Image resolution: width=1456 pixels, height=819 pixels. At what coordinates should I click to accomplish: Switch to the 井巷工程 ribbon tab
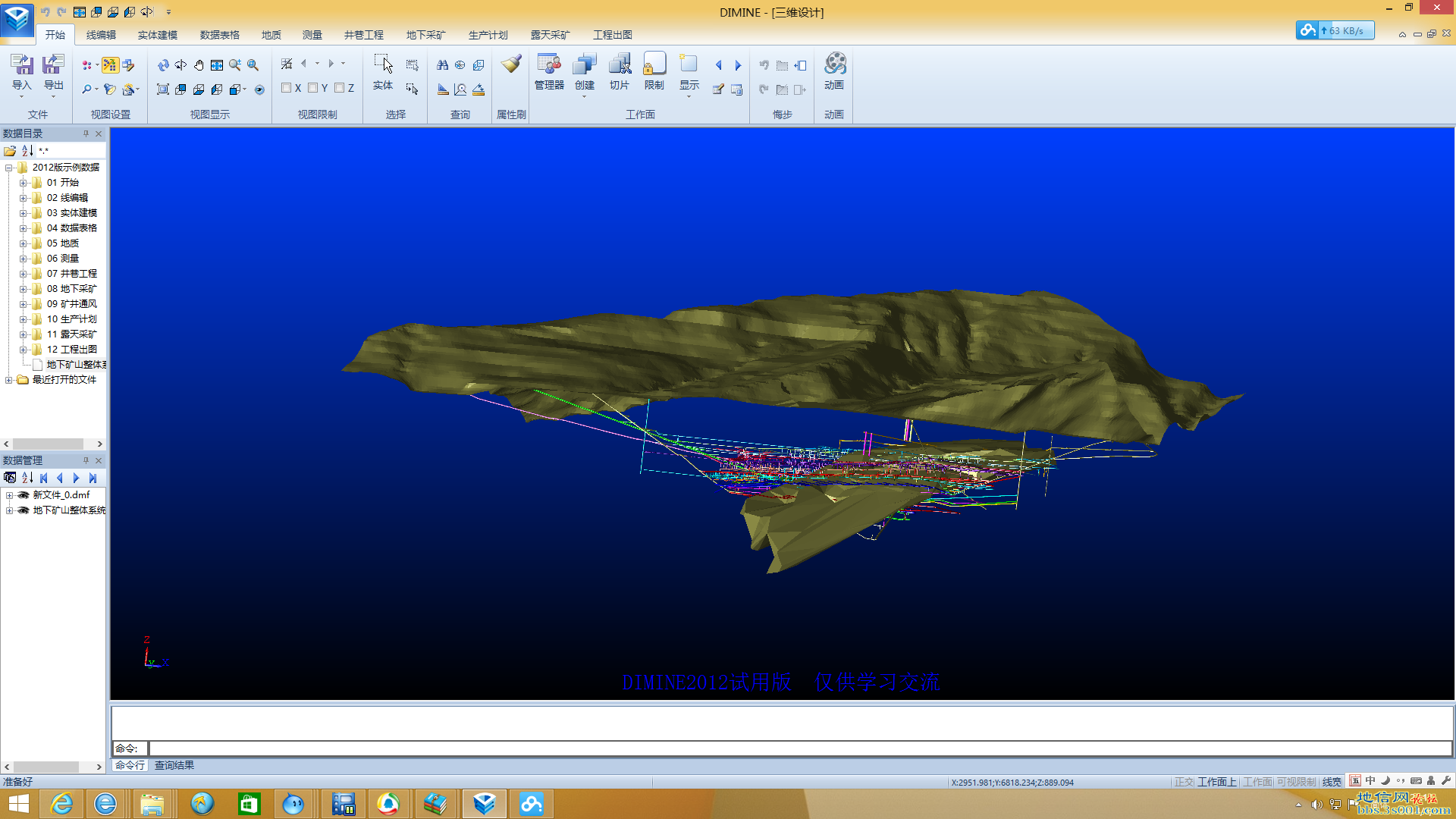(x=364, y=35)
